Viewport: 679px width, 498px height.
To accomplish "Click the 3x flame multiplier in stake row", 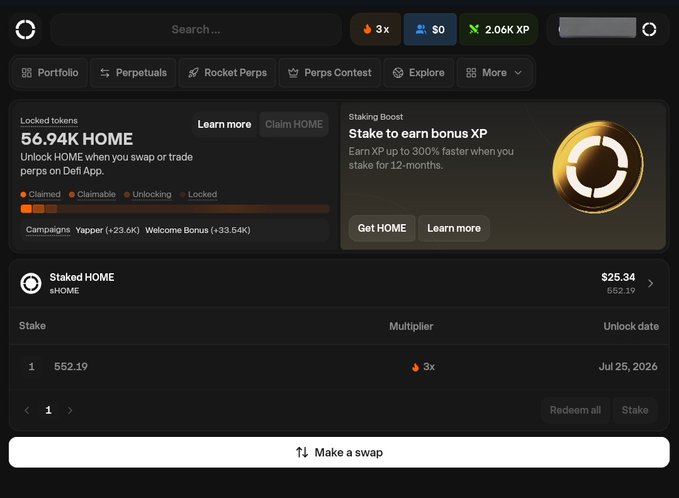I will point(423,367).
